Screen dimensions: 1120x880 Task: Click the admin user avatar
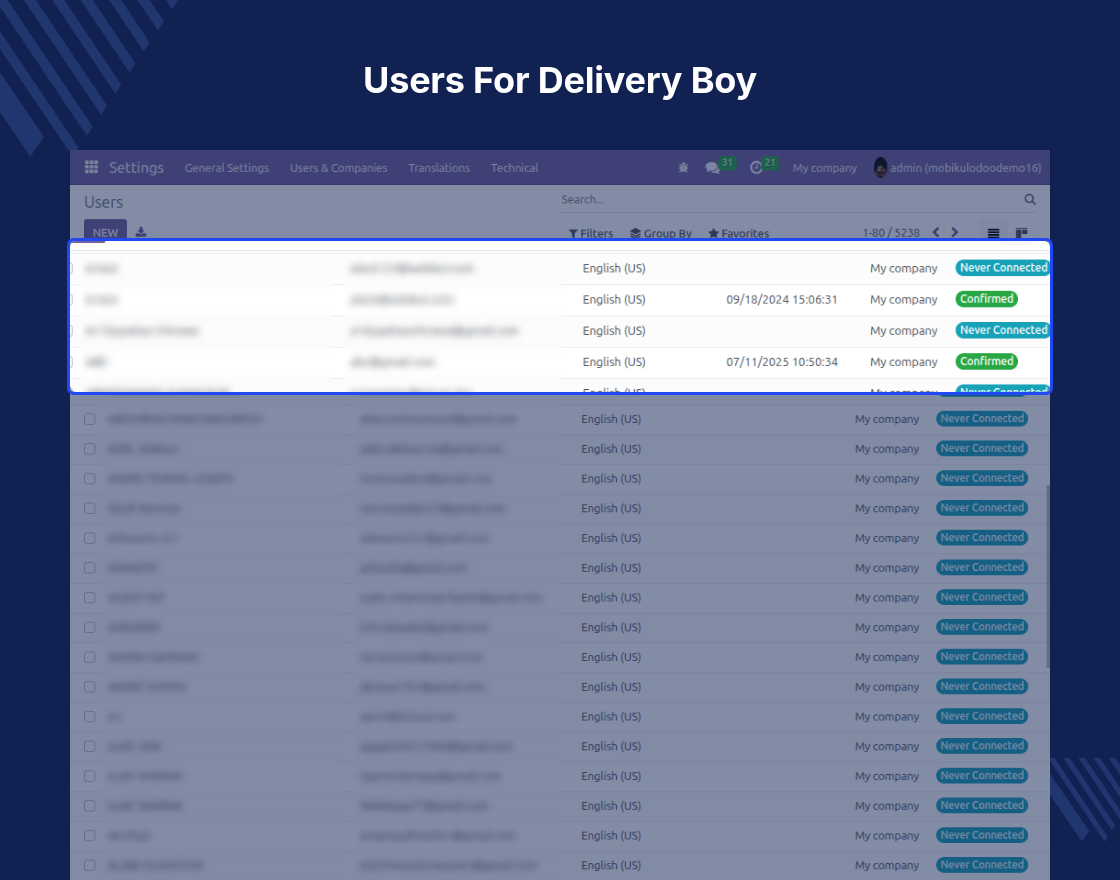[880, 168]
